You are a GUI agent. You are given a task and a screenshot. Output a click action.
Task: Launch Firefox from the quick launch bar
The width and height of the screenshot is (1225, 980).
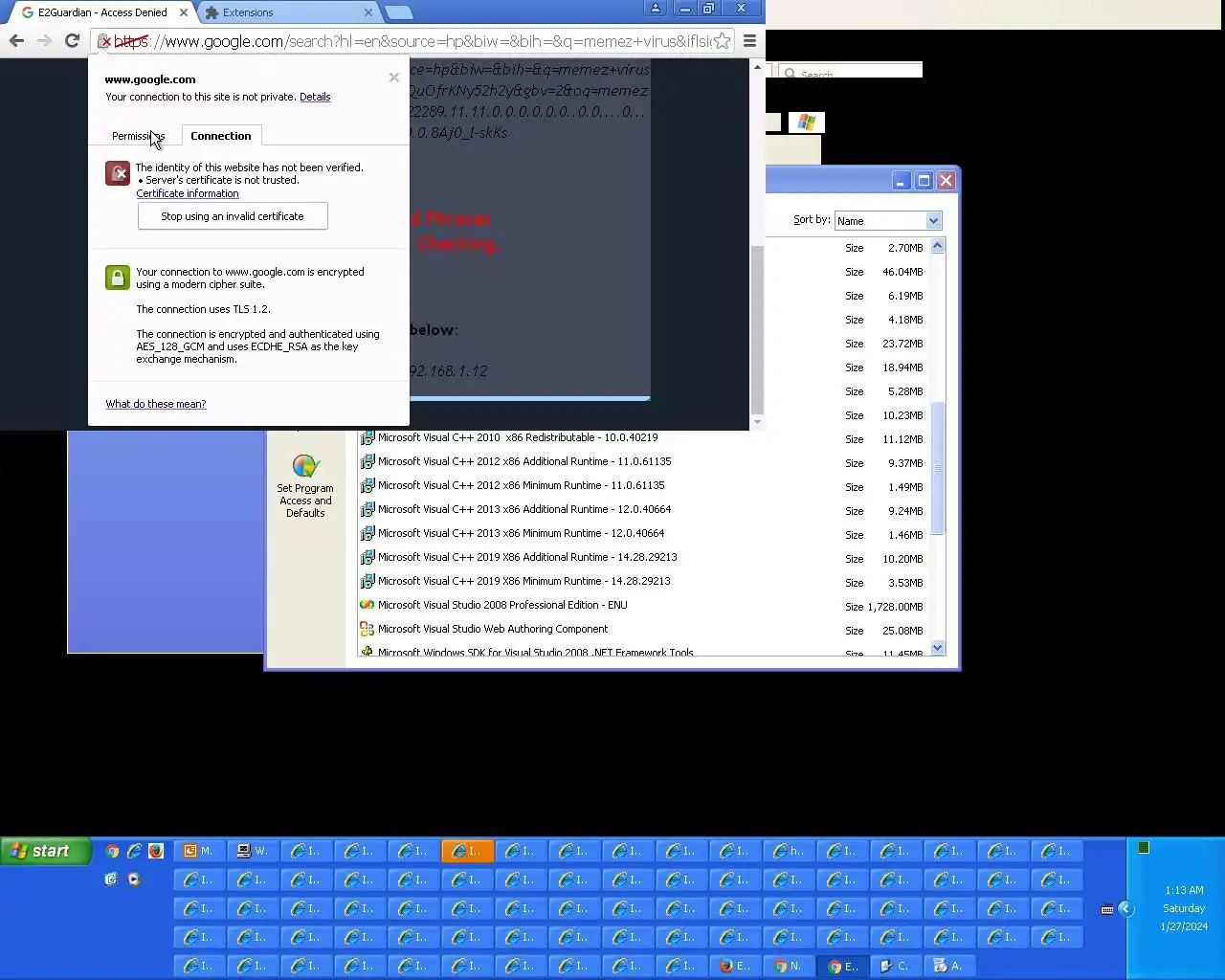156,851
